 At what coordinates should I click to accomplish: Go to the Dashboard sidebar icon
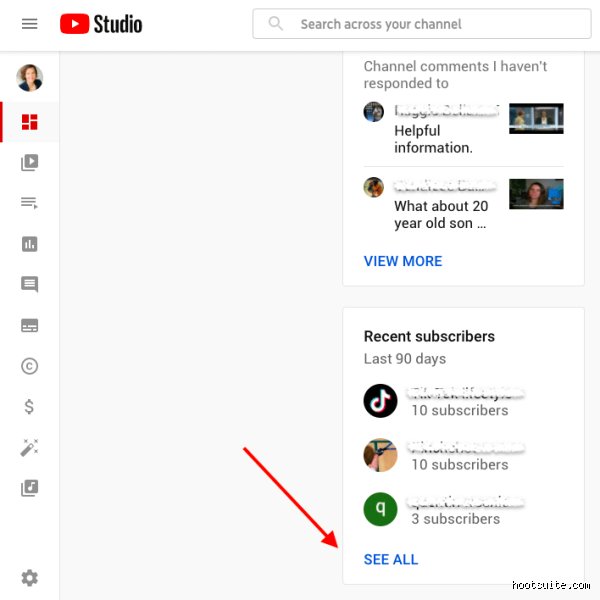[29, 122]
